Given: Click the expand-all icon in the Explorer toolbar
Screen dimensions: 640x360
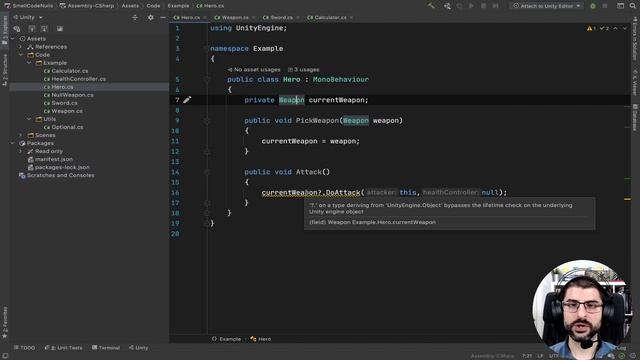Looking at the screenshot, I should (x=32, y=29).
